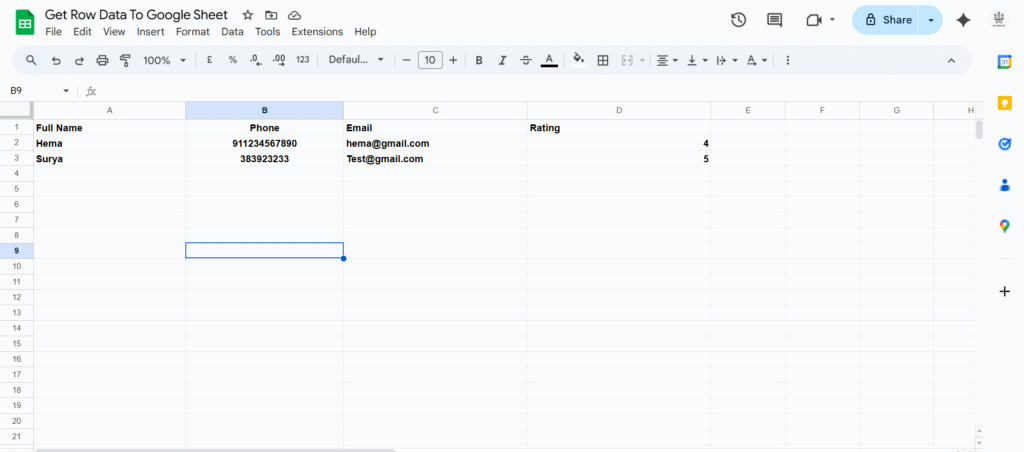Increase font size with plus button
This screenshot has width=1024, height=452.
(453, 60)
